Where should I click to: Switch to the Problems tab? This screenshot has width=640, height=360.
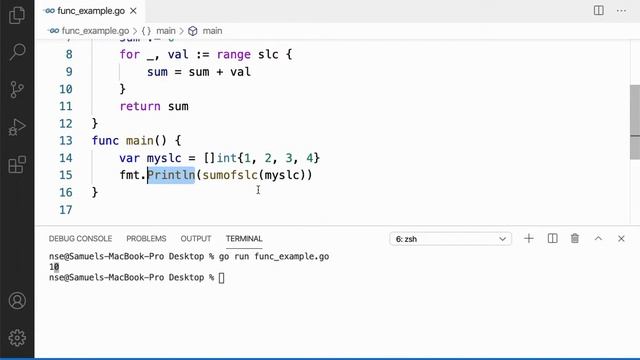(146, 238)
